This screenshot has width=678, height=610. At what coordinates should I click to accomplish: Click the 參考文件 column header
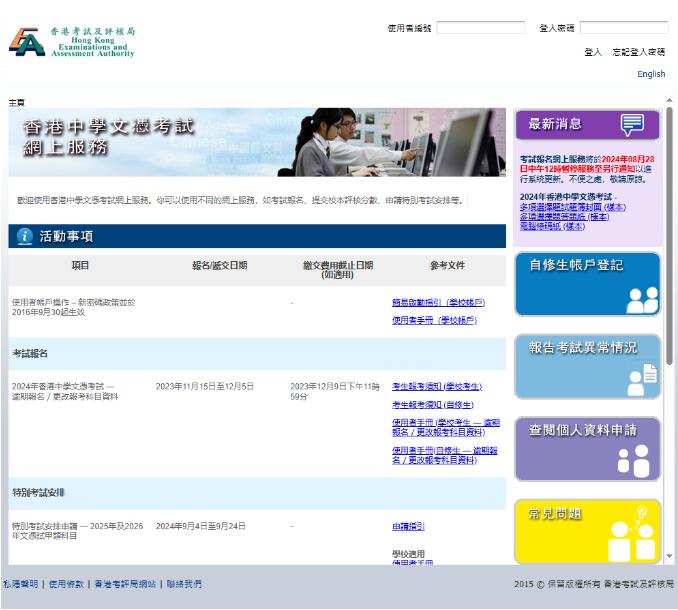point(447,265)
